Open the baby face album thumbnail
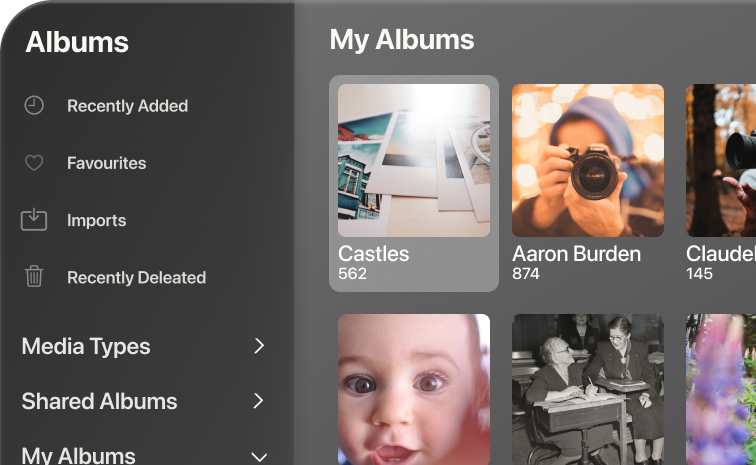The width and height of the screenshot is (756, 465). point(414,390)
